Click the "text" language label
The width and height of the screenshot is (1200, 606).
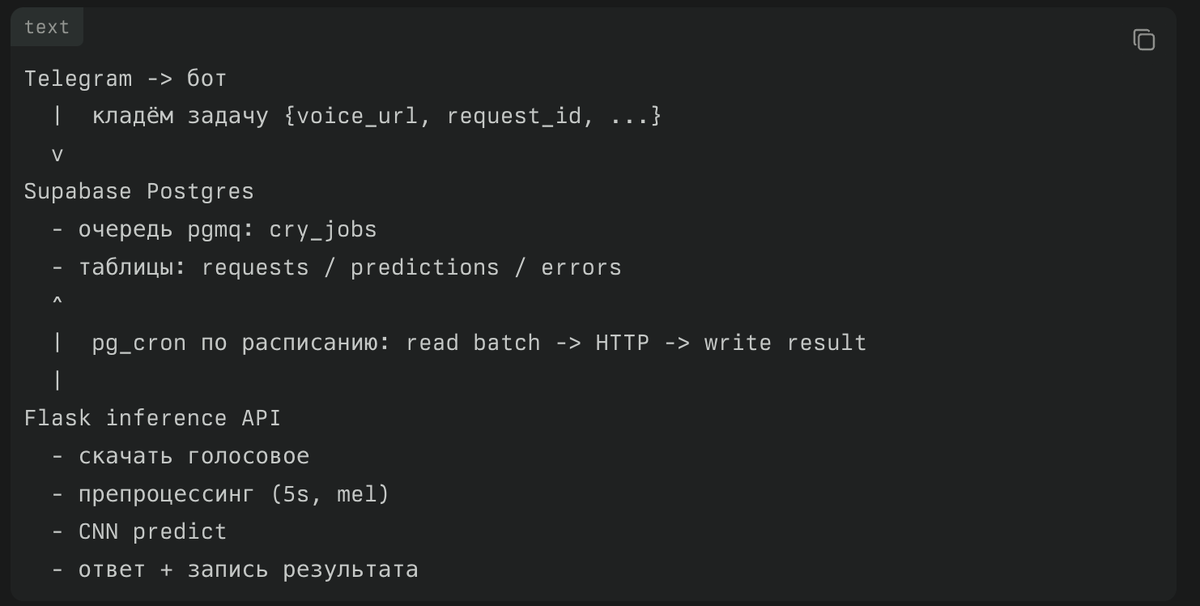click(47, 28)
